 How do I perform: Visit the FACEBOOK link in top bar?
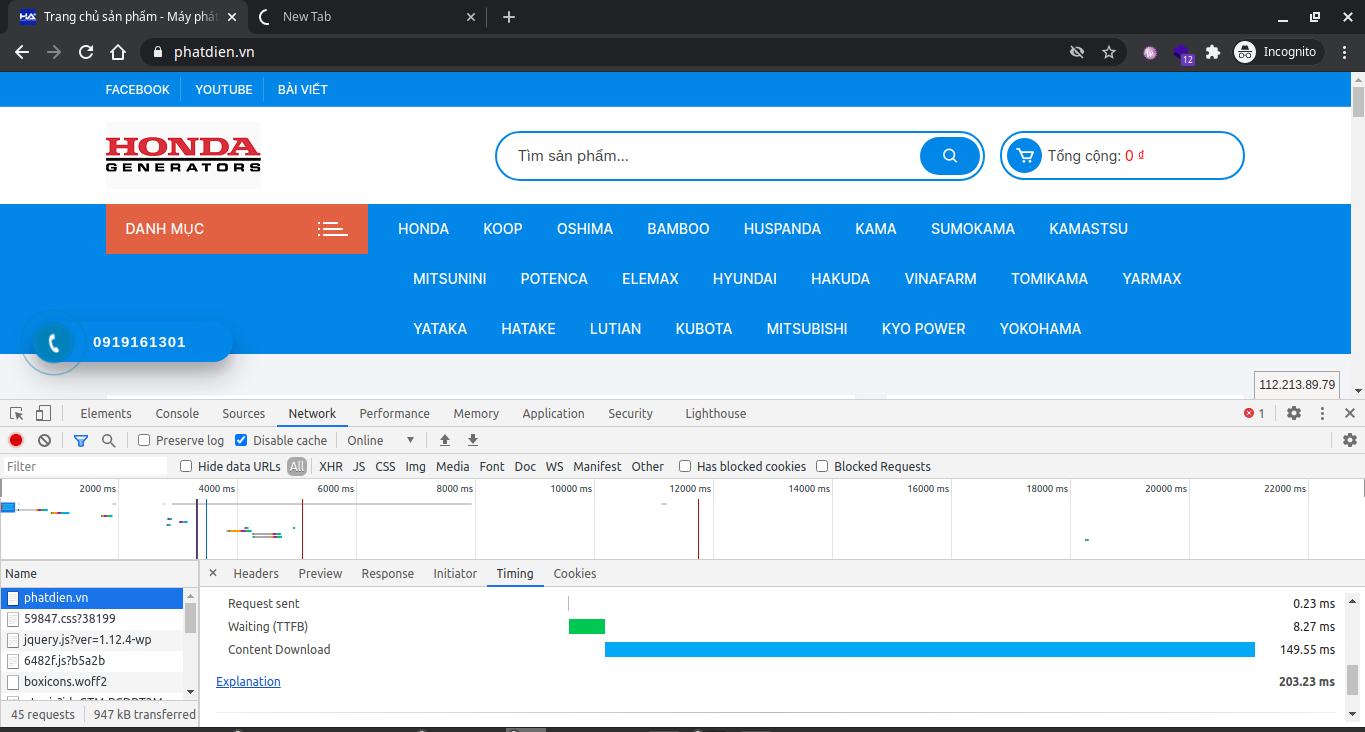[138, 90]
